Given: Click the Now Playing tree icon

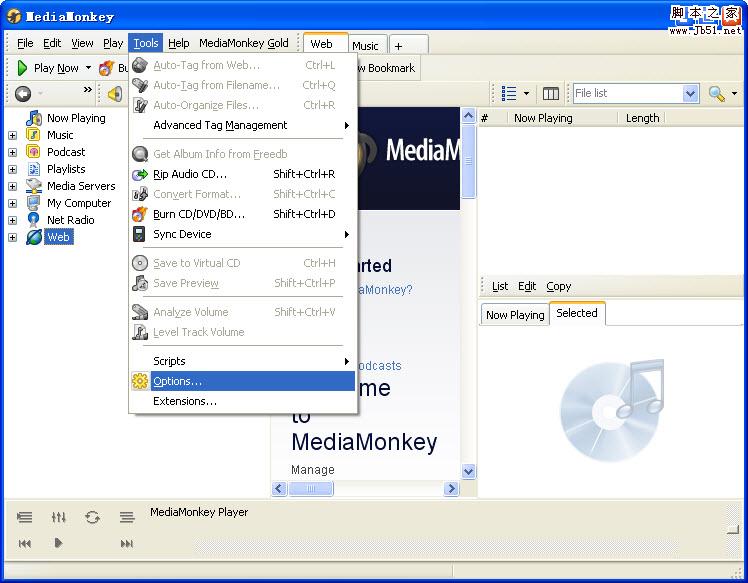Looking at the screenshot, I should coord(34,118).
